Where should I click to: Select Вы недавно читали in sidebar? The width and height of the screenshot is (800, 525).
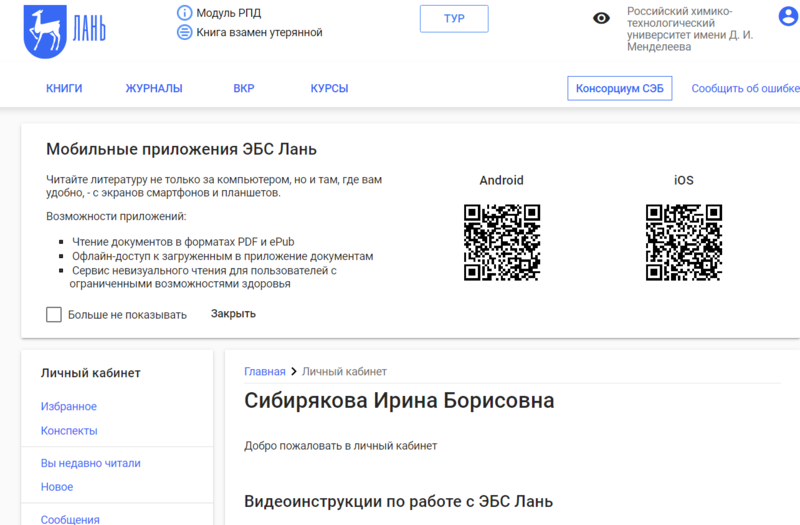point(91,463)
